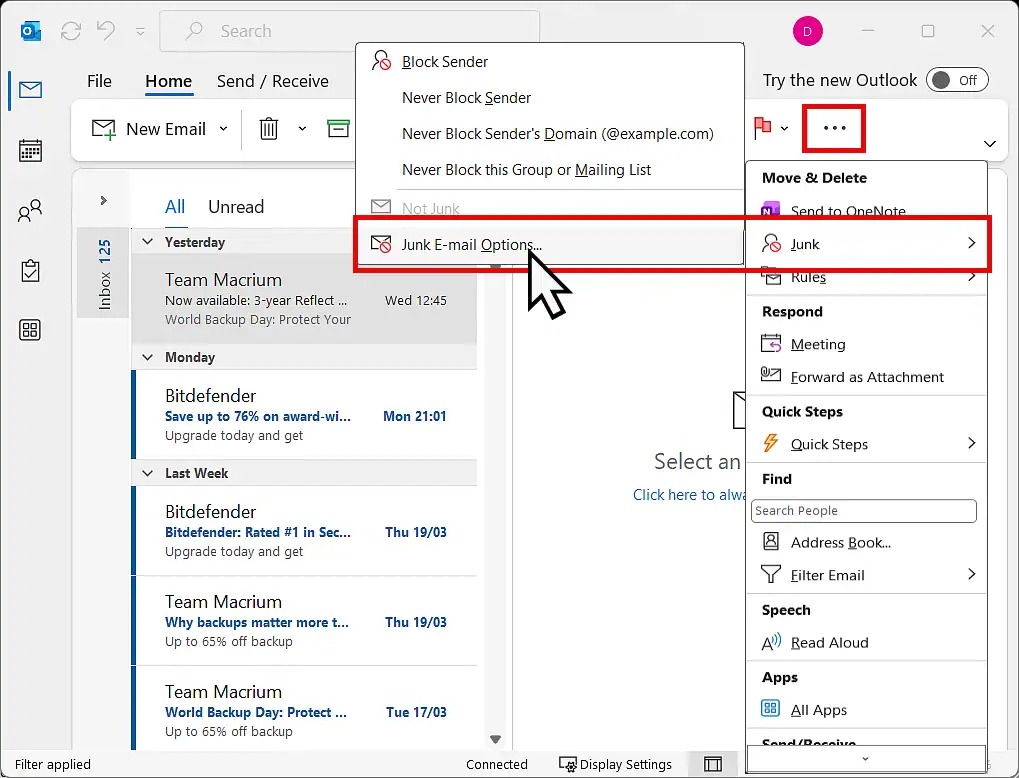Open the Calendar from the navigation sidebar
The height and width of the screenshot is (778, 1019).
point(29,150)
